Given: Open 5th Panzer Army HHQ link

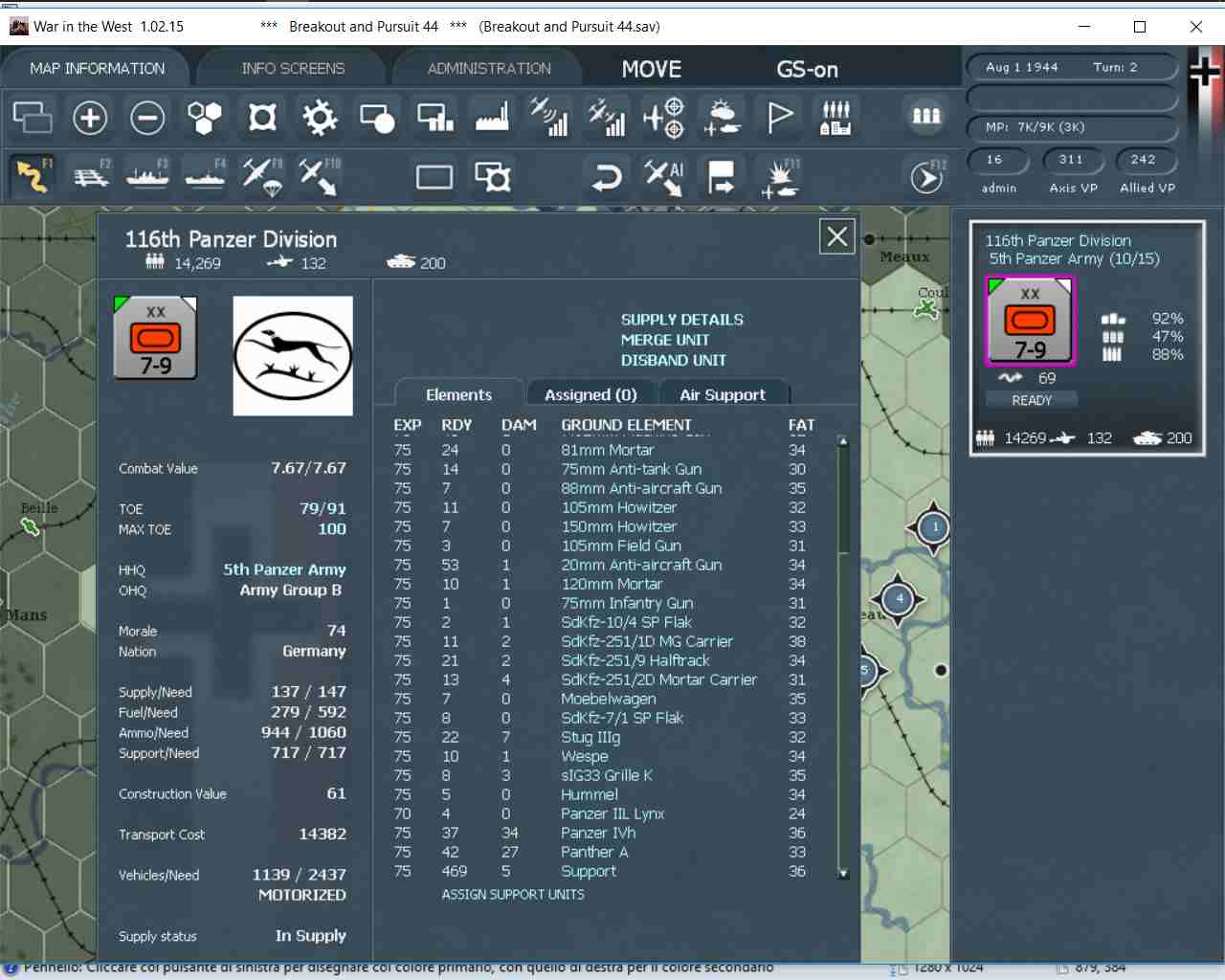Looking at the screenshot, I should (284, 569).
